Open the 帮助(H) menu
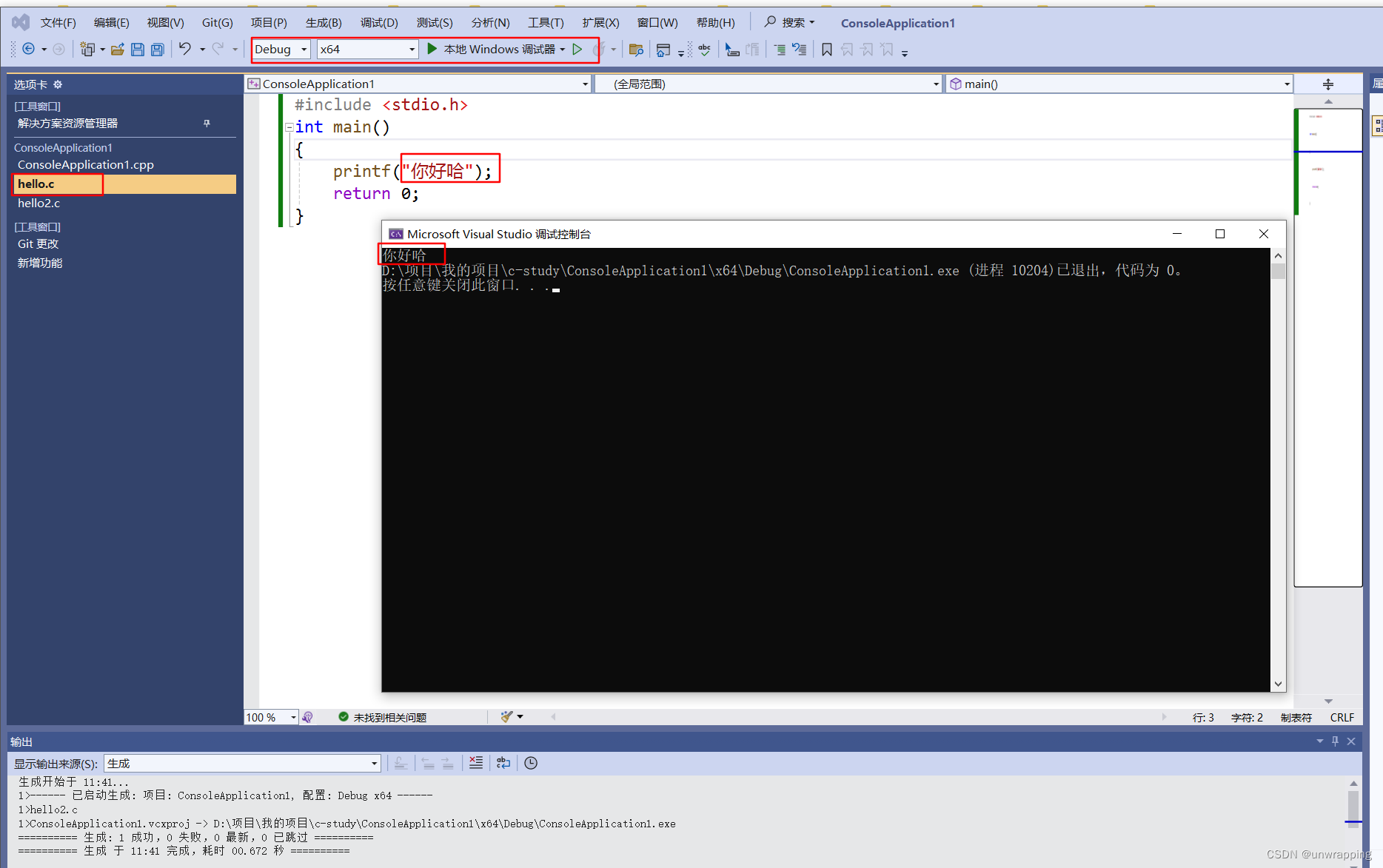 click(716, 23)
